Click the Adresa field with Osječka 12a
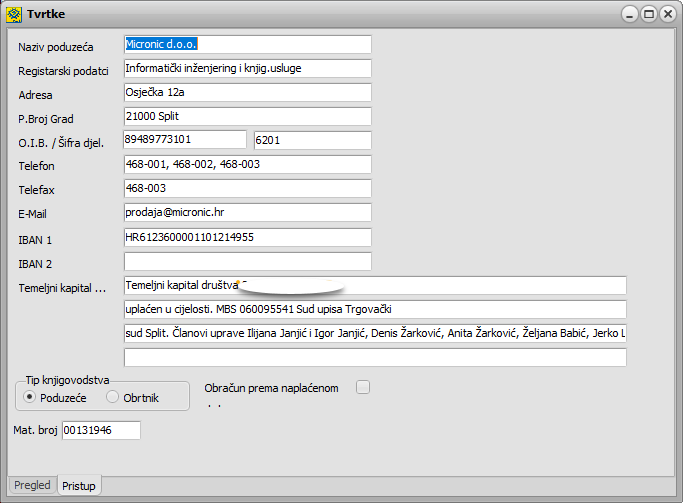The width and height of the screenshot is (683, 503). (247, 92)
